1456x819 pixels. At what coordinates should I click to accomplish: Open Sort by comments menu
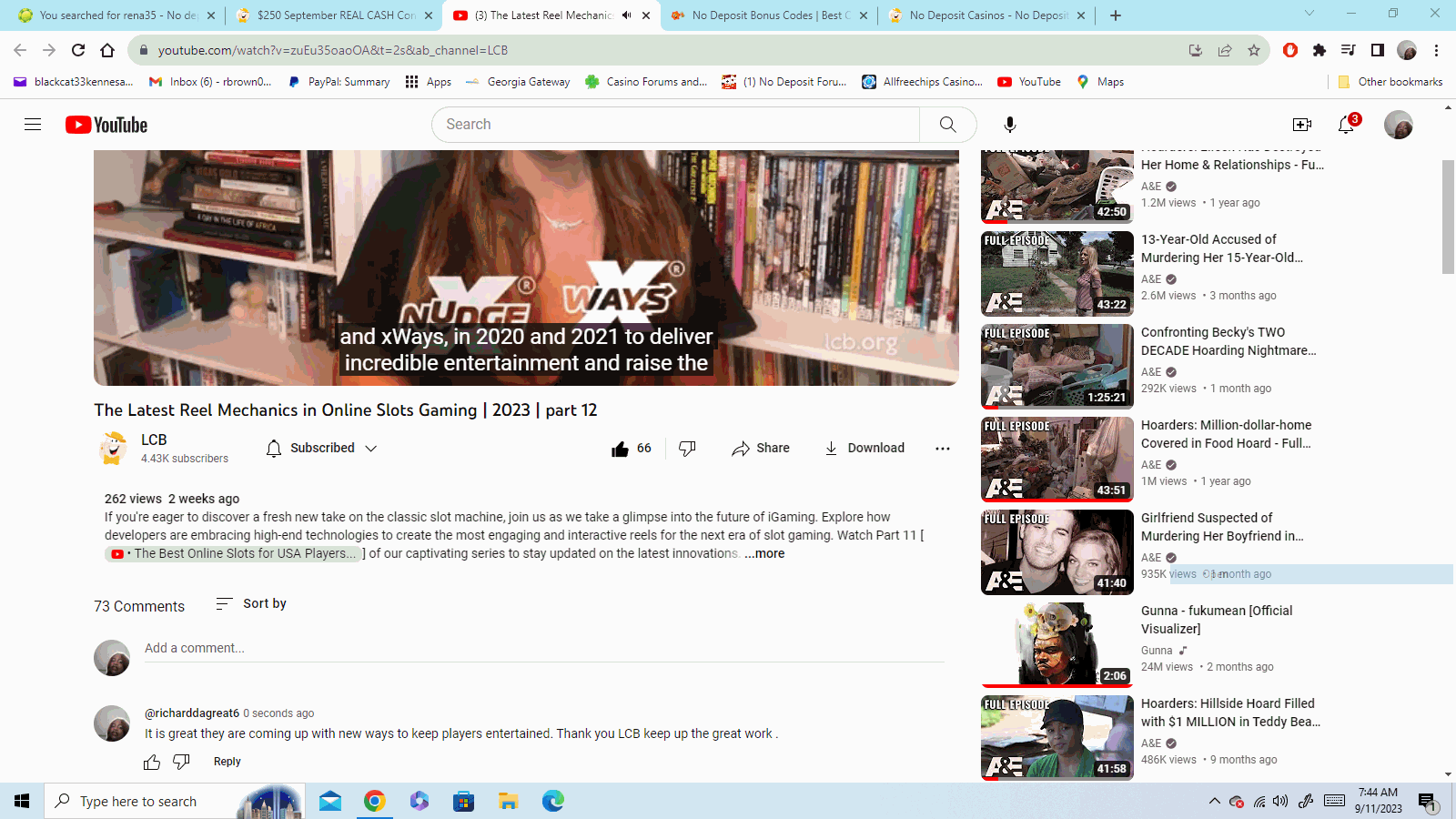(251, 603)
